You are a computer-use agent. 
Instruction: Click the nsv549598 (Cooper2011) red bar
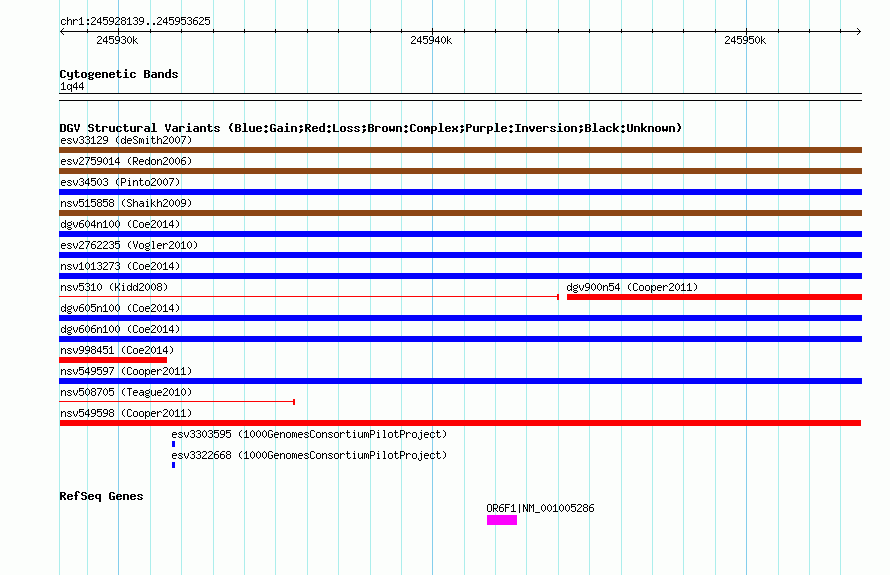pyautogui.click(x=460, y=423)
